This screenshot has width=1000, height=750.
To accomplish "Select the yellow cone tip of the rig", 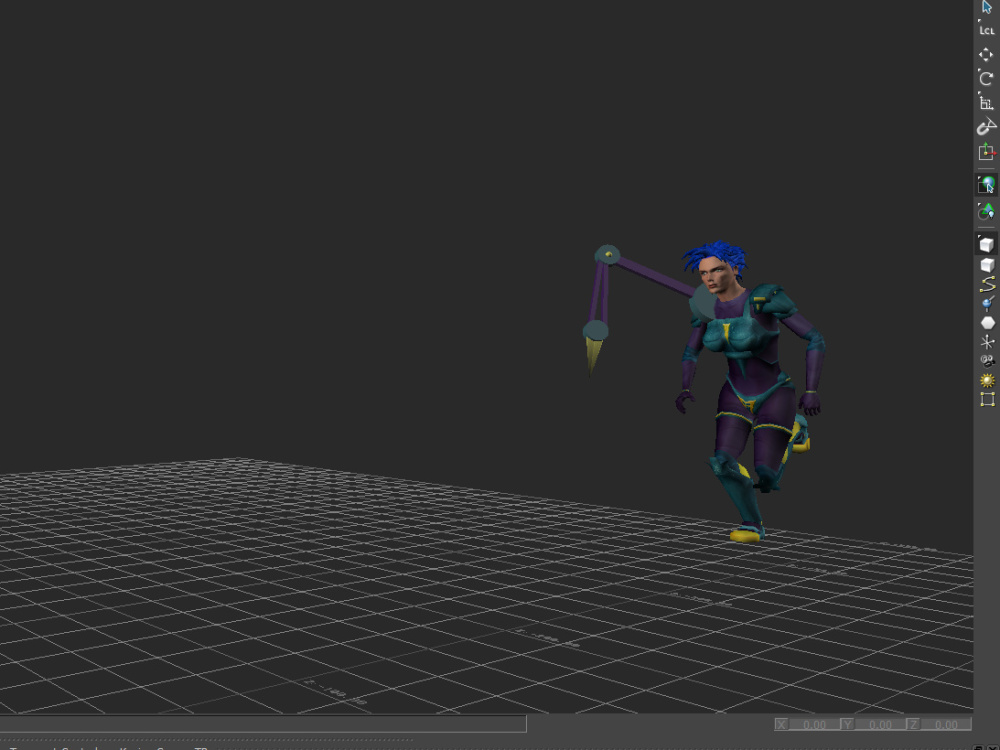I will point(593,357).
